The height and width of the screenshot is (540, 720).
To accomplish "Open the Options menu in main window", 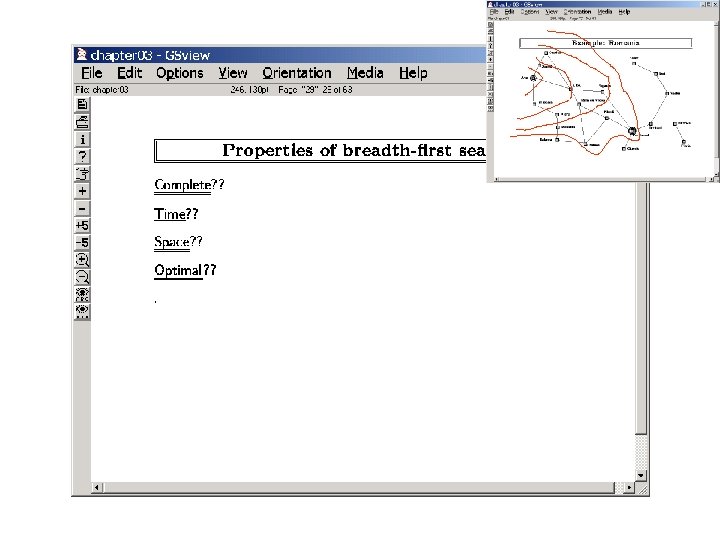I will click(x=180, y=73).
